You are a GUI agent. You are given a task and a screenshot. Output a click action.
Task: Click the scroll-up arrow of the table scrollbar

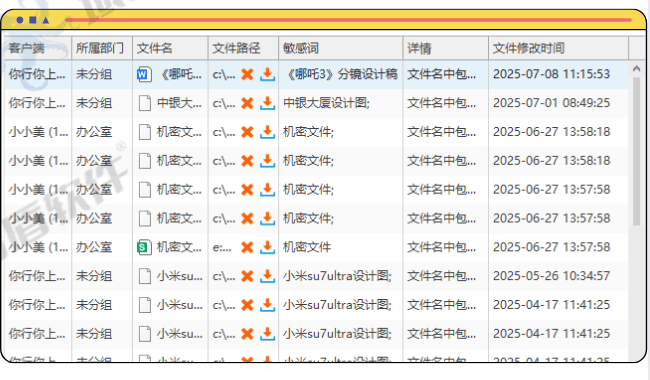[637, 69]
